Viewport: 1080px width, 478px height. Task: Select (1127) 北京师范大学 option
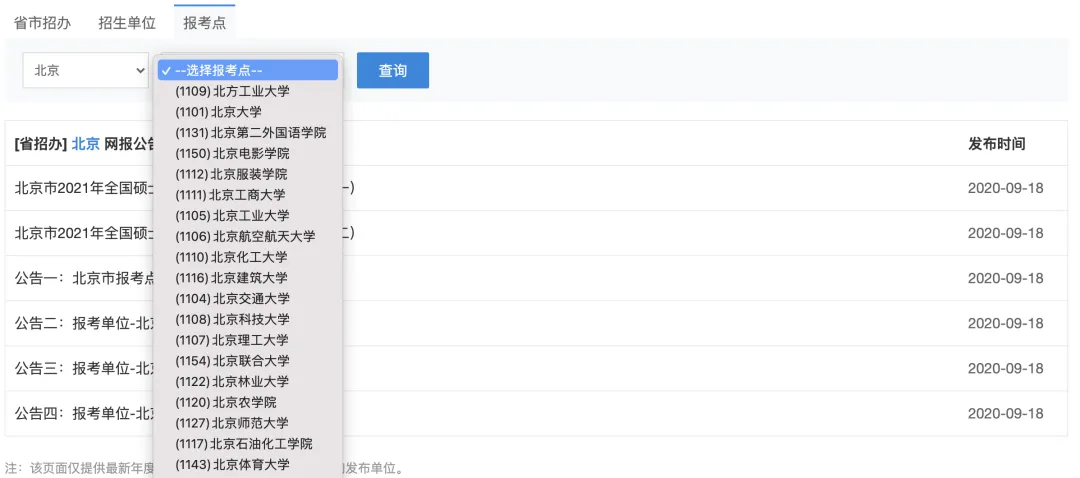click(248, 422)
